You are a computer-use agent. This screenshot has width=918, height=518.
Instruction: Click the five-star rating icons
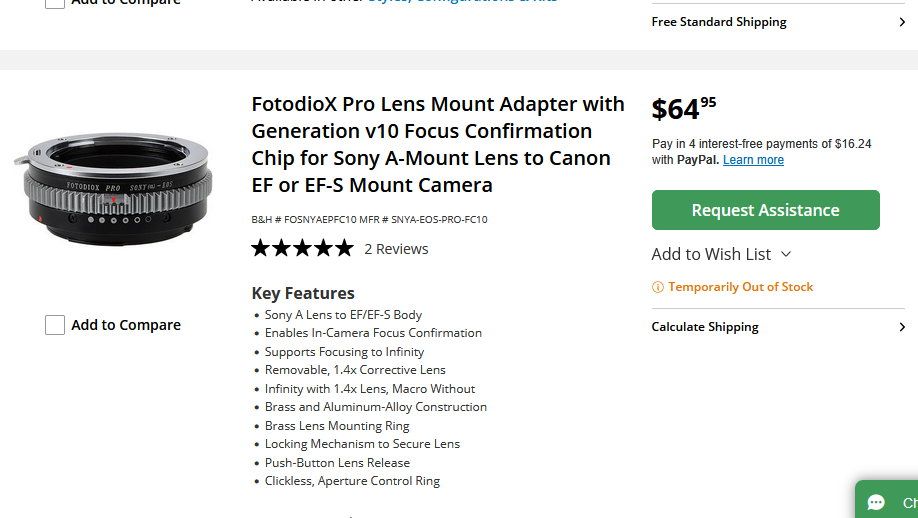pyautogui.click(x=302, y=249)
